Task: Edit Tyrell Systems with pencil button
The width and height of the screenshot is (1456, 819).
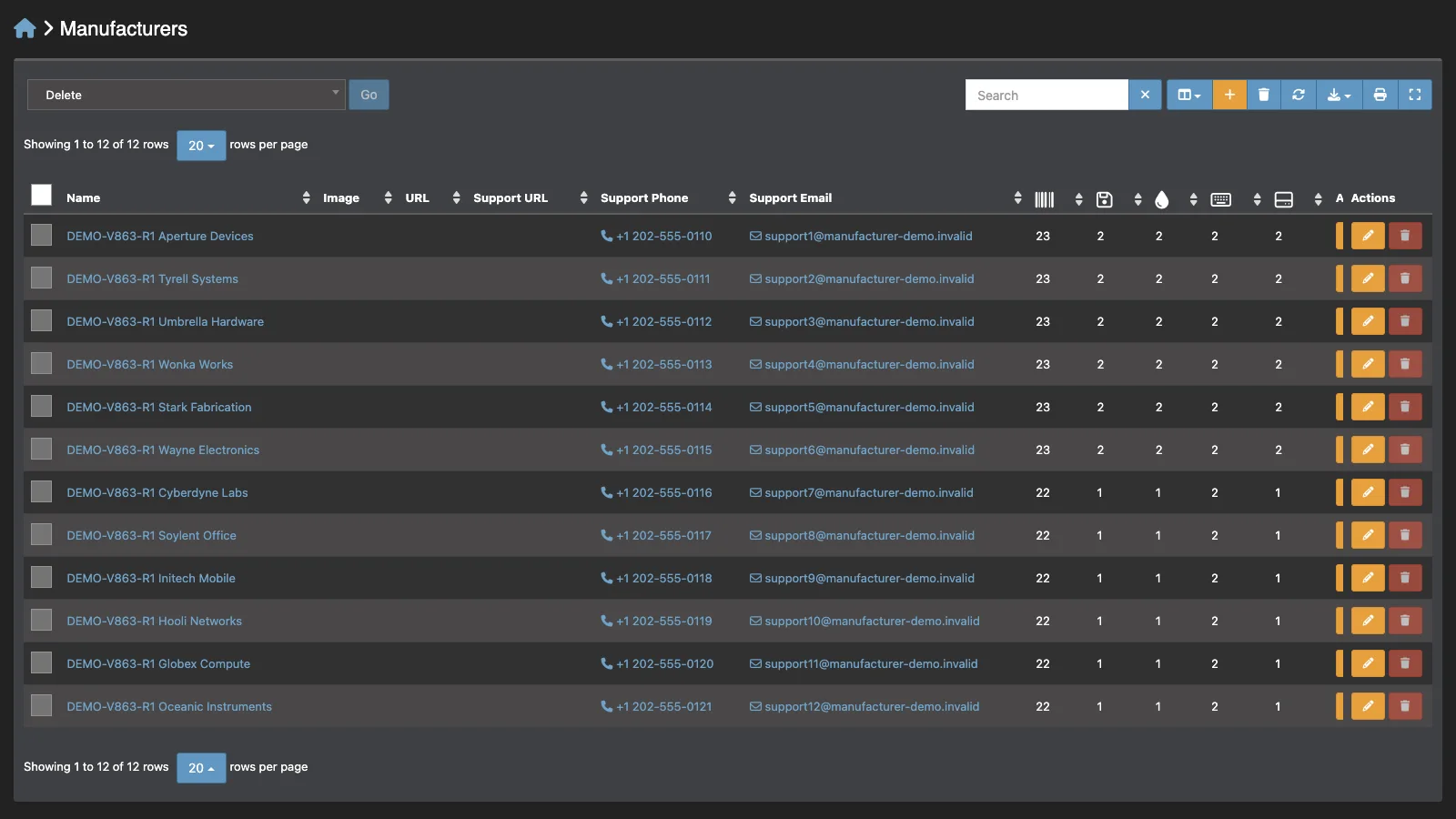Action: pyautogui.click(x=1368, y=278)
